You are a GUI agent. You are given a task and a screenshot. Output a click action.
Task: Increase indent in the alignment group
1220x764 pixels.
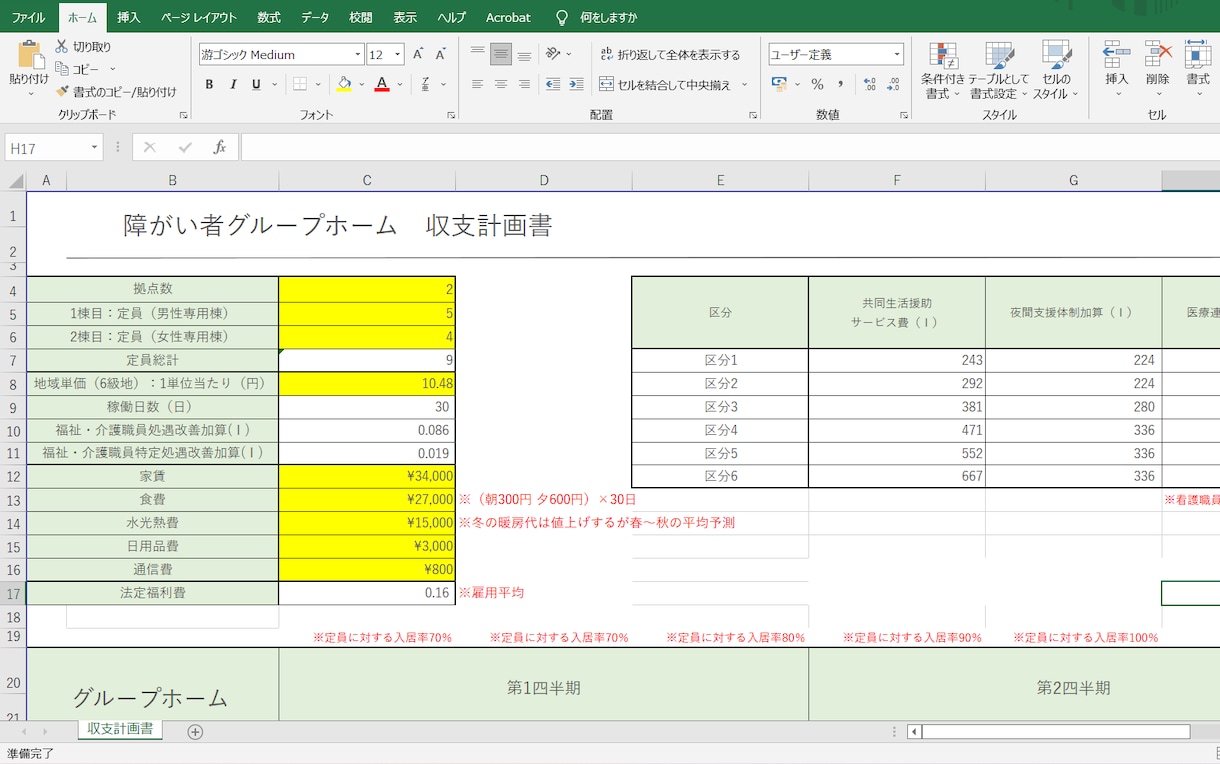[577, 84]
